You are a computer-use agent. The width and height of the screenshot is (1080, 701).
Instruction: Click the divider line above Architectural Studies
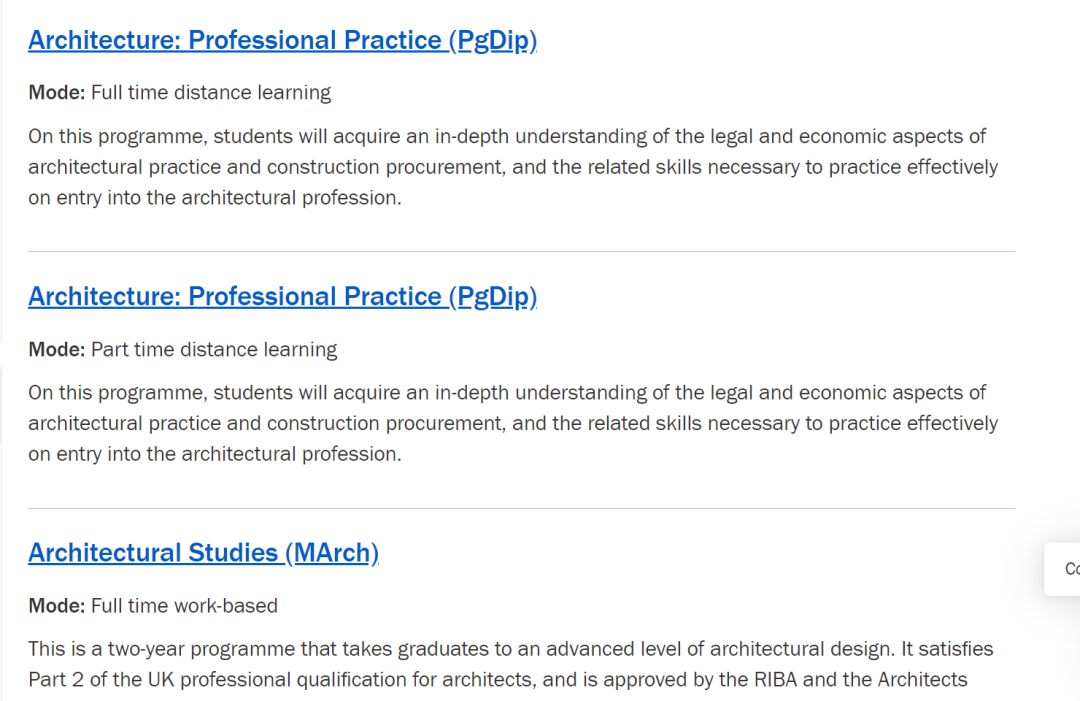click(x=521, y=508)
